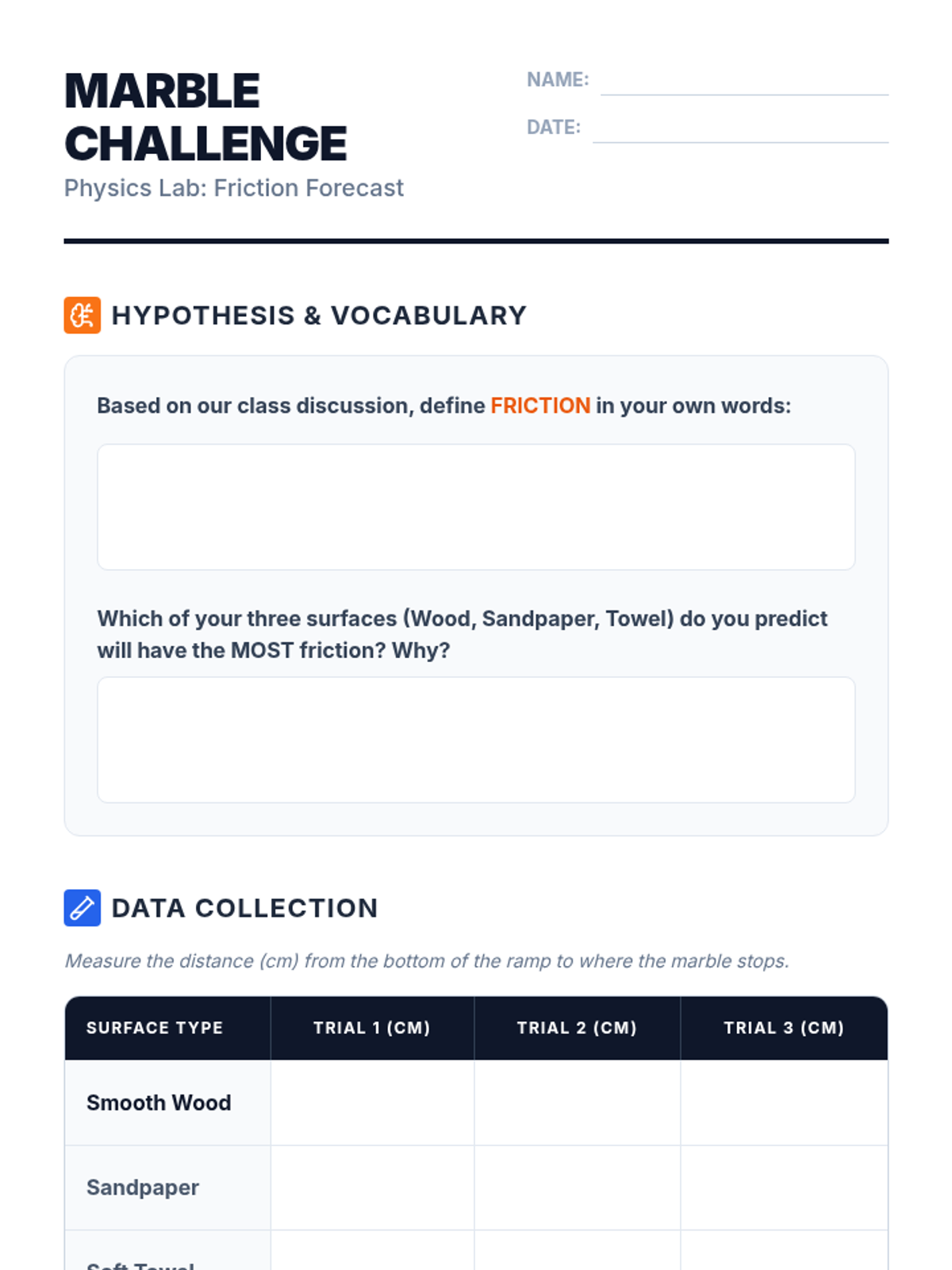Click the friction definition answer box
This screenshot has height=1270, width=952.
(476, 507)
